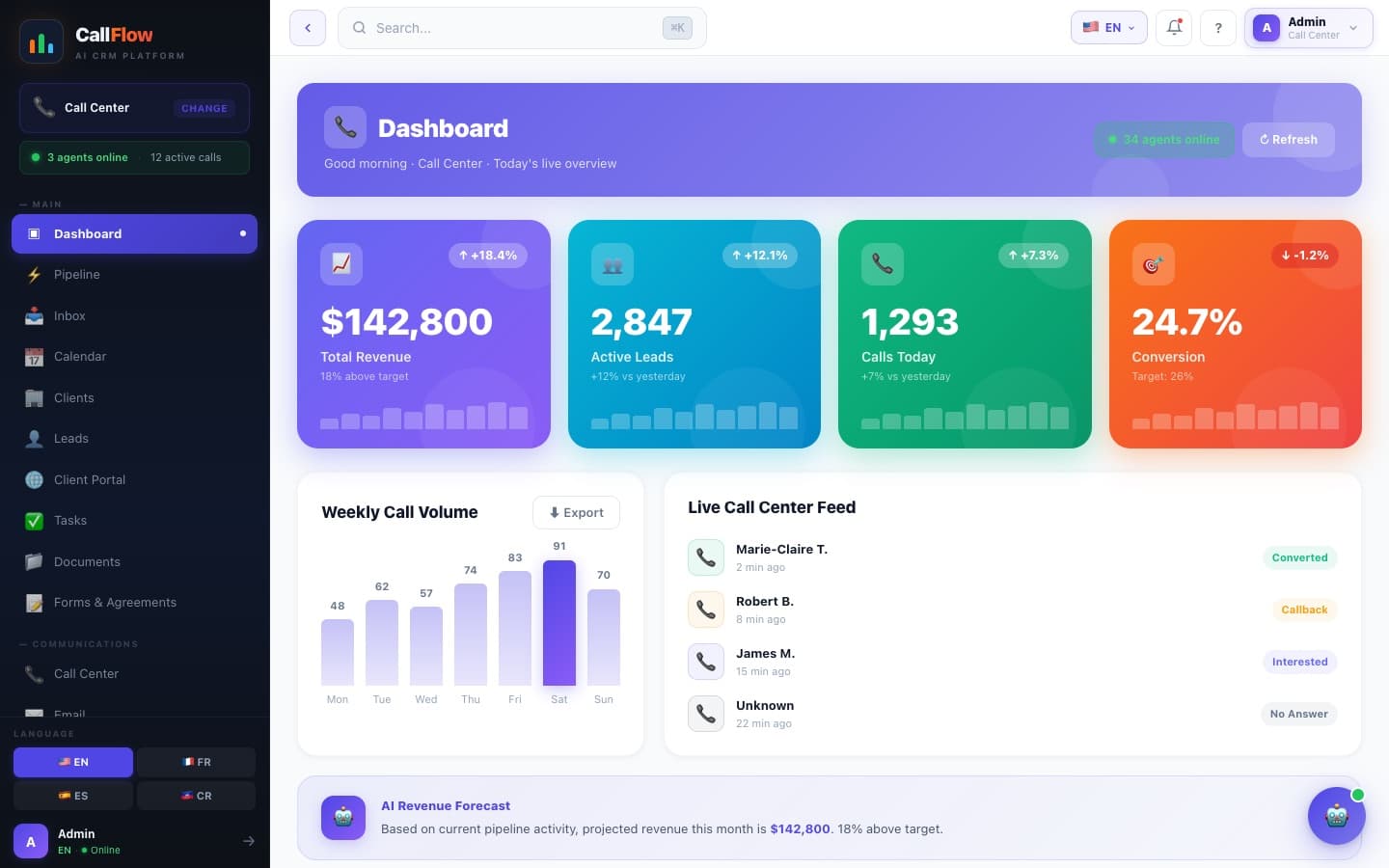Click the -1.2% conversion trend badge
1389x868 pixels.
(x=1305, y=256)
